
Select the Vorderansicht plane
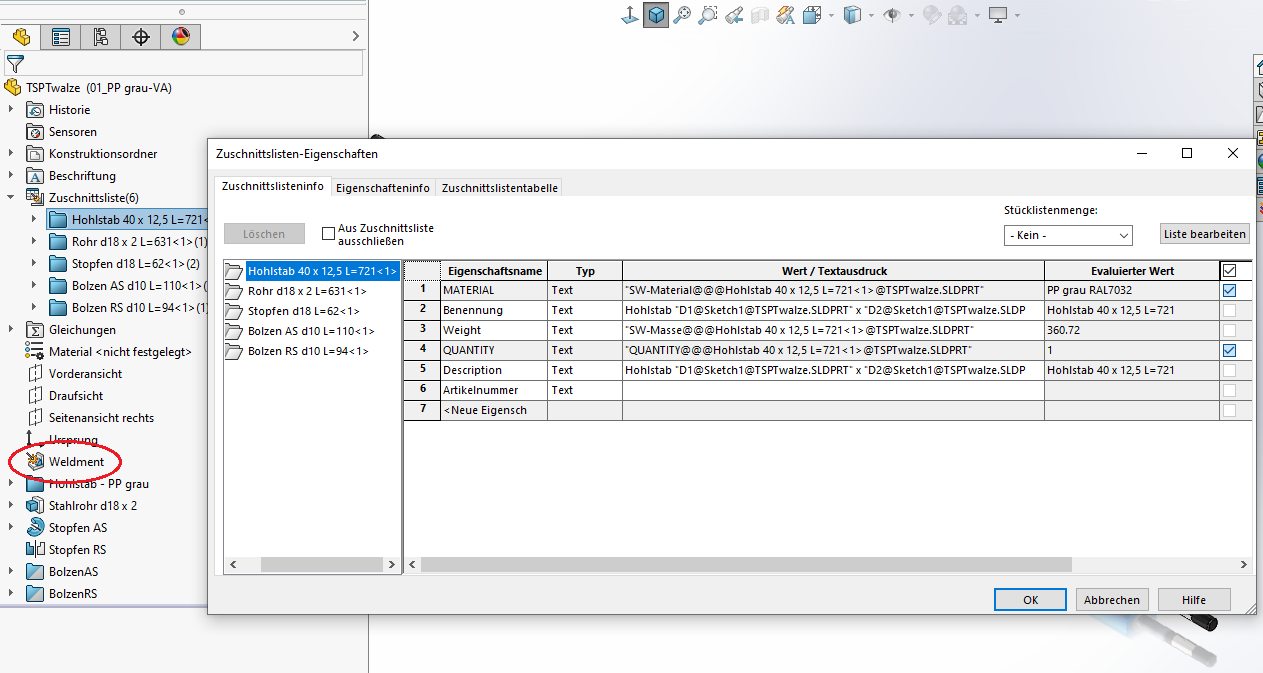point(85,374)
